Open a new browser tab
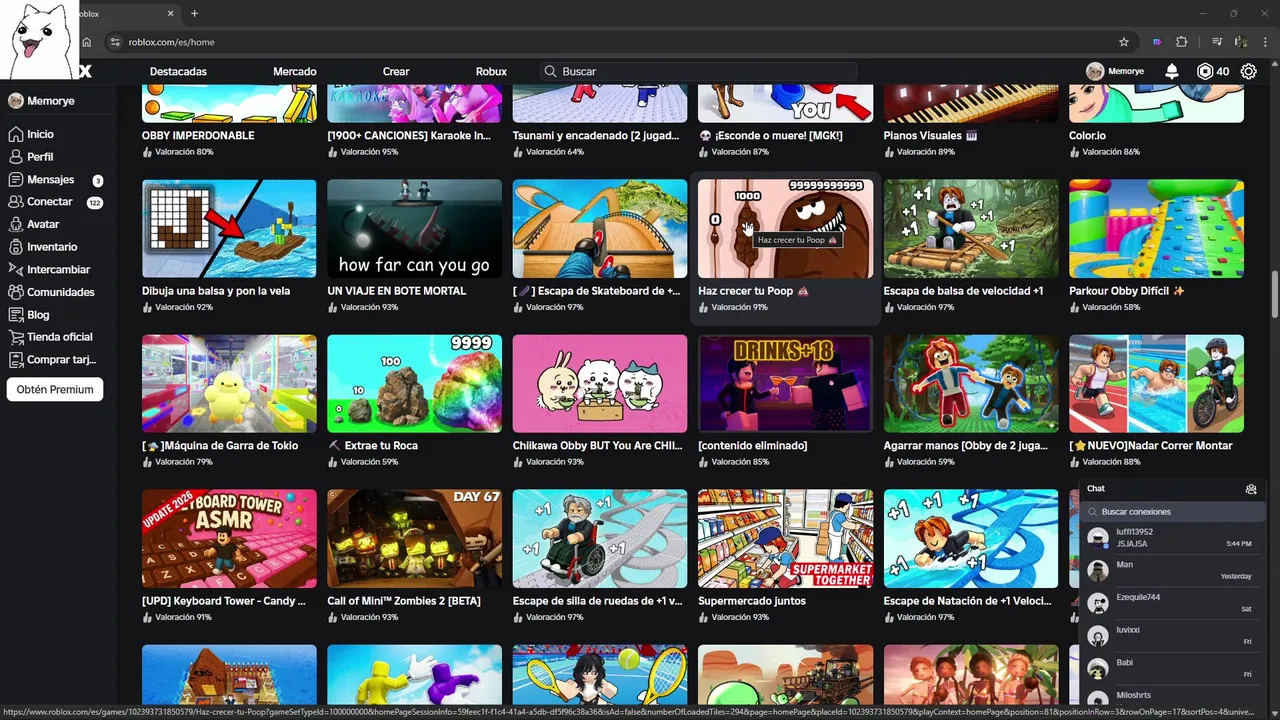 [x=194, y=13]
